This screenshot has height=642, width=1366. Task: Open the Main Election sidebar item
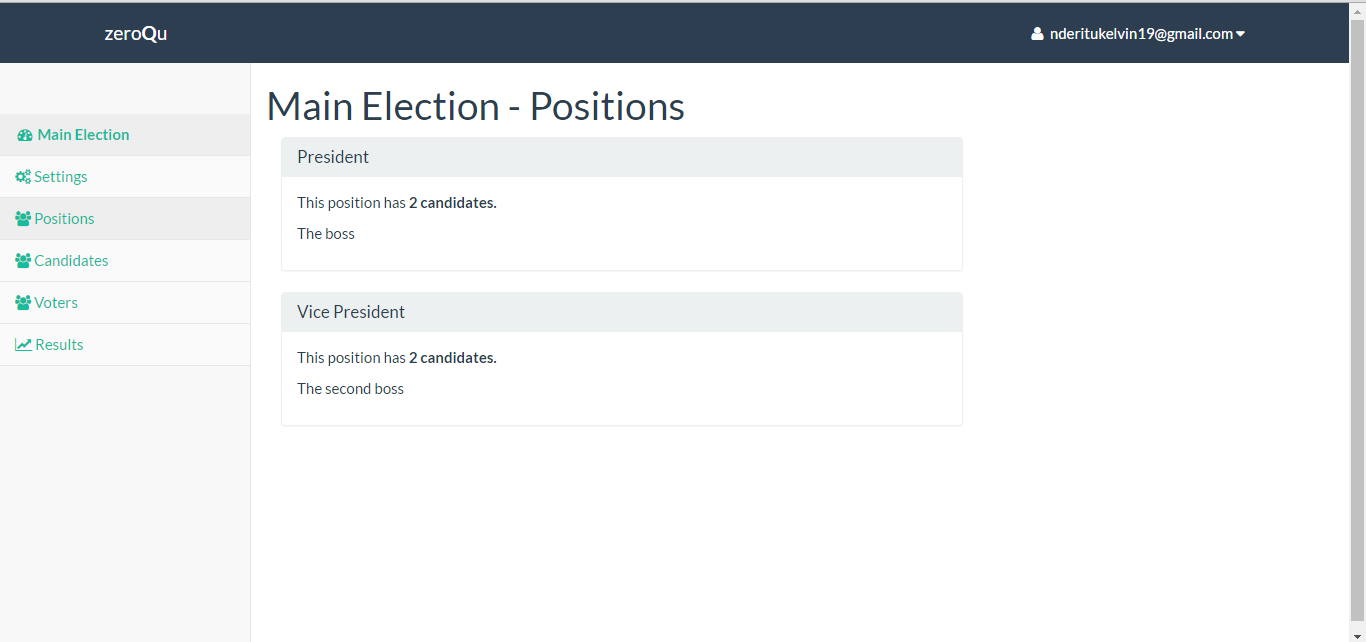click(125, 135)
